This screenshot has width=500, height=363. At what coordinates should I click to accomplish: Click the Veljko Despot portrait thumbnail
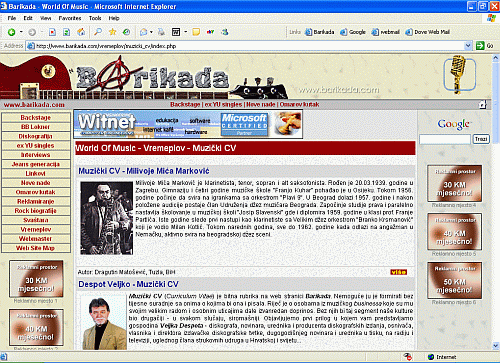(104, 323)
